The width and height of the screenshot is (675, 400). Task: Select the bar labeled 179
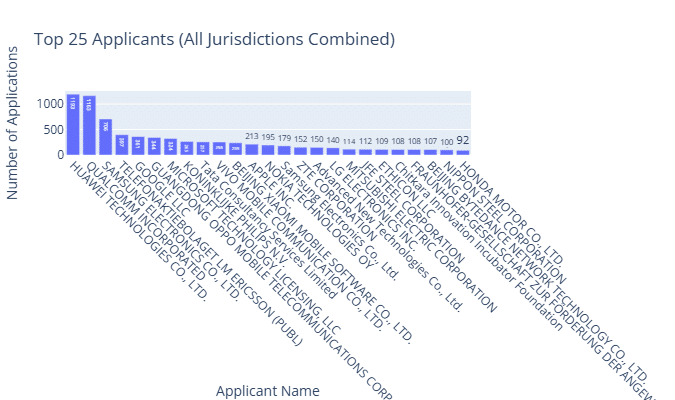285,151
